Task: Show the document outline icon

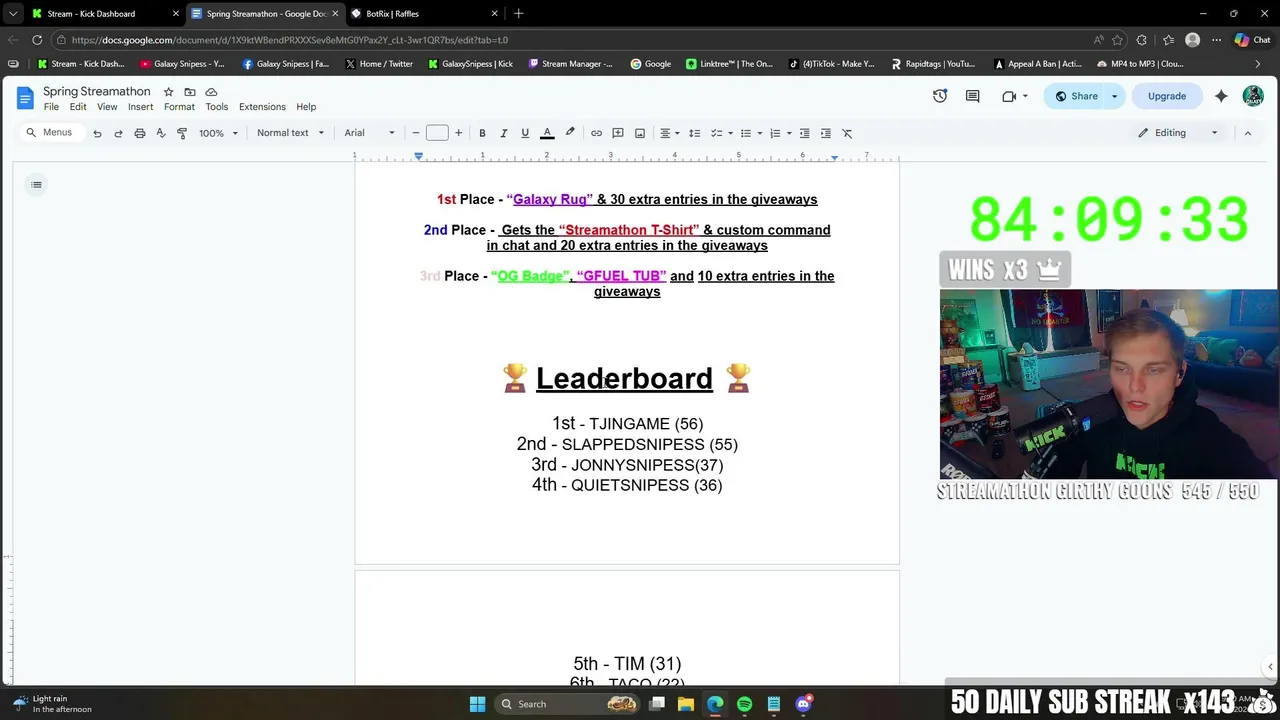Action: pos(36,184)
